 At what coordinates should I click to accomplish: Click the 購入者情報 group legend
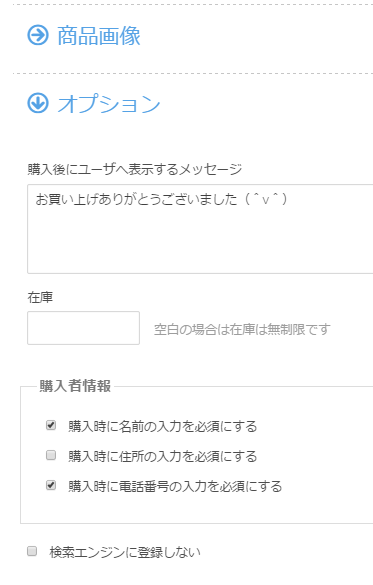[x=75, y=386]
